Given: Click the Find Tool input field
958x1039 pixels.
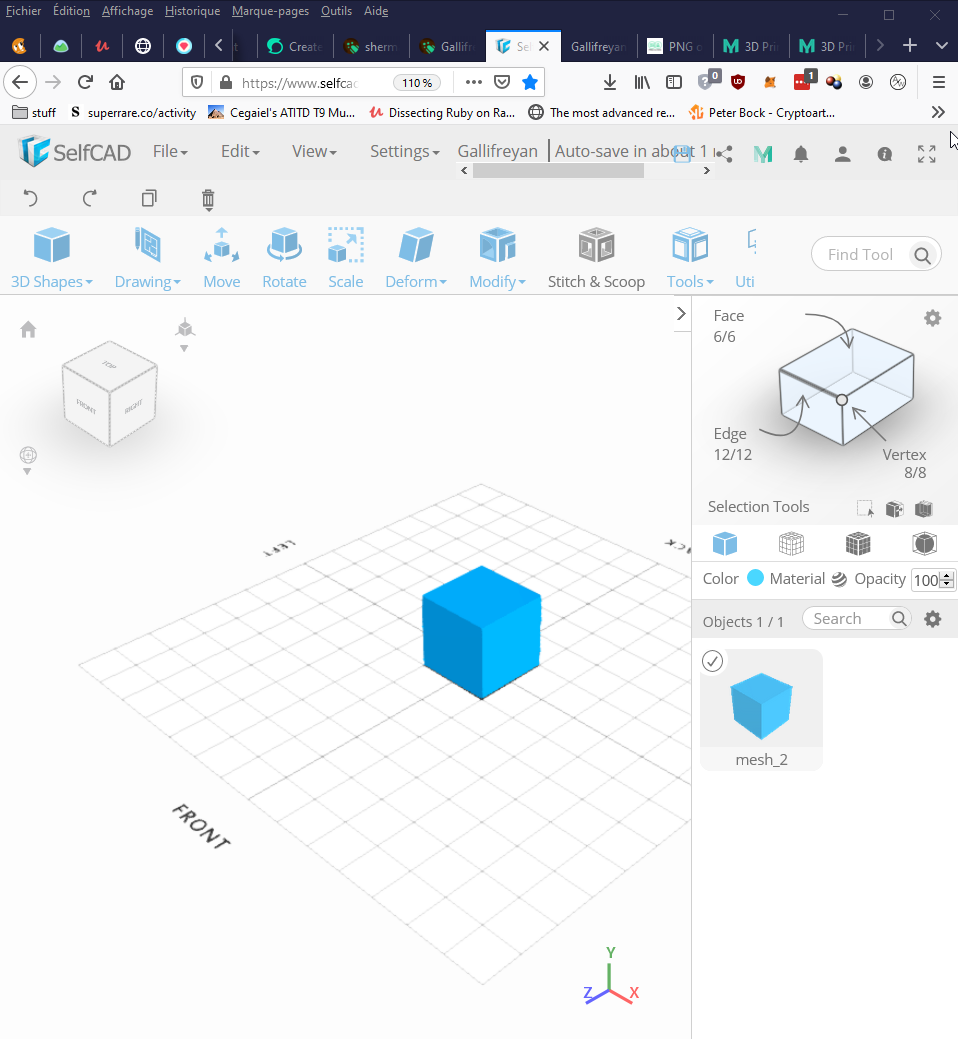Looking at the screenshot, I should 861,254.
